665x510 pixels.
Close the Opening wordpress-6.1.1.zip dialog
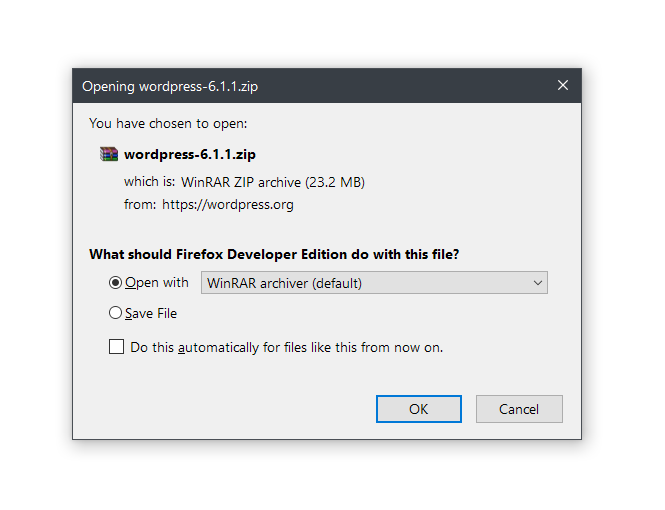562,85
